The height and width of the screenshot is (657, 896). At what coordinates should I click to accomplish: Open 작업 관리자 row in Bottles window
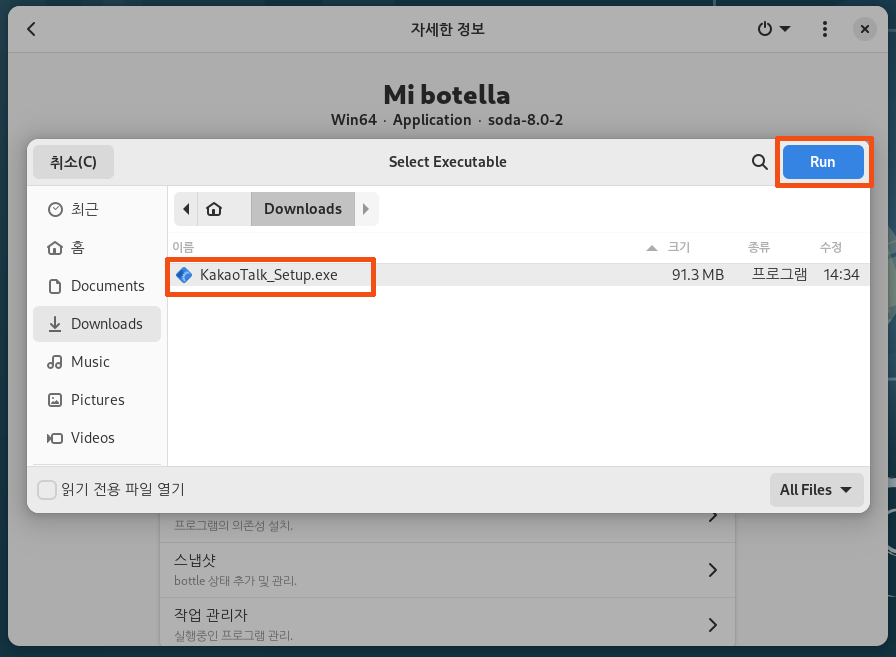point(447,624)
